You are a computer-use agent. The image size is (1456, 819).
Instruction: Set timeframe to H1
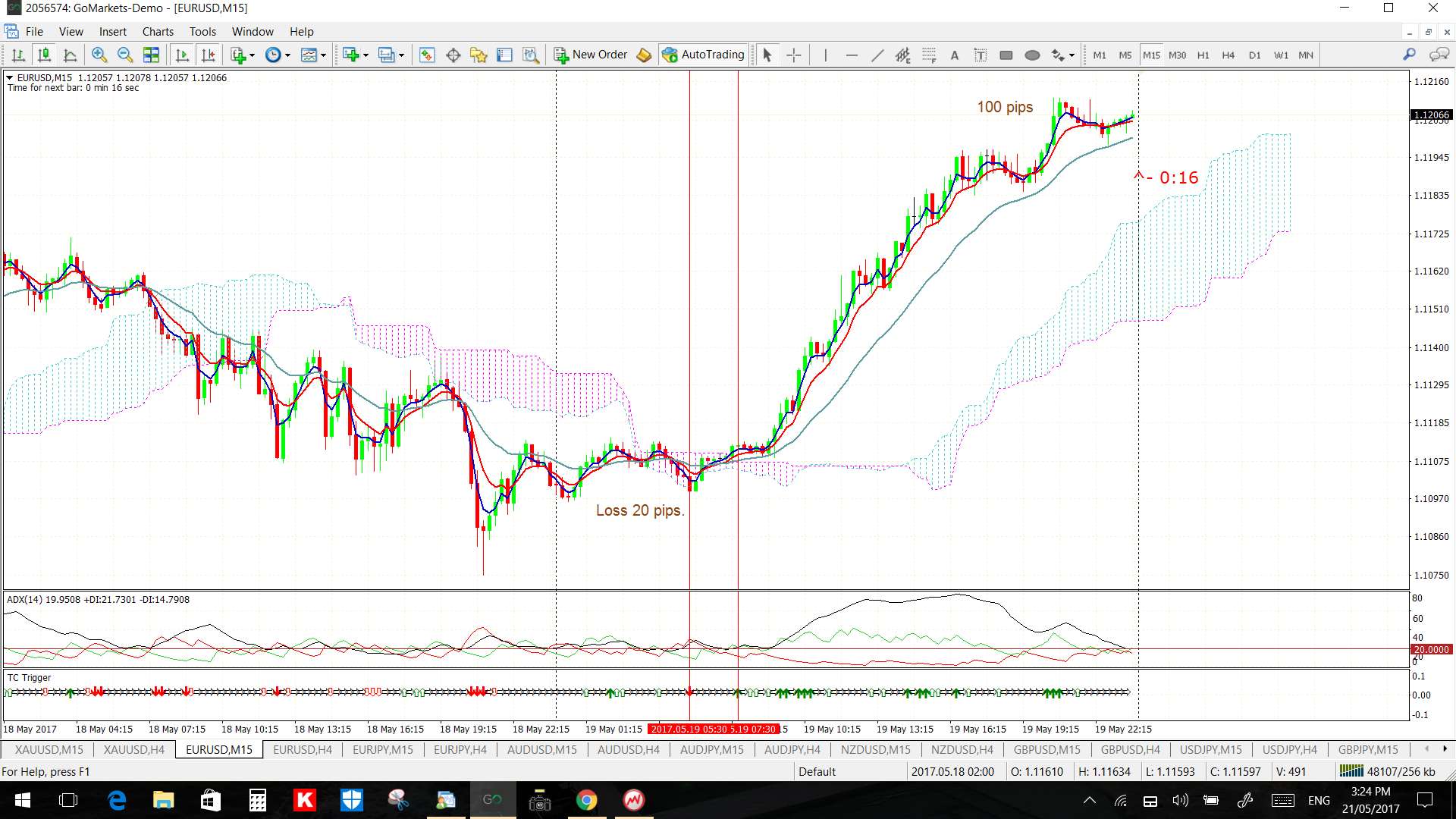click(x=1203, y=55)
